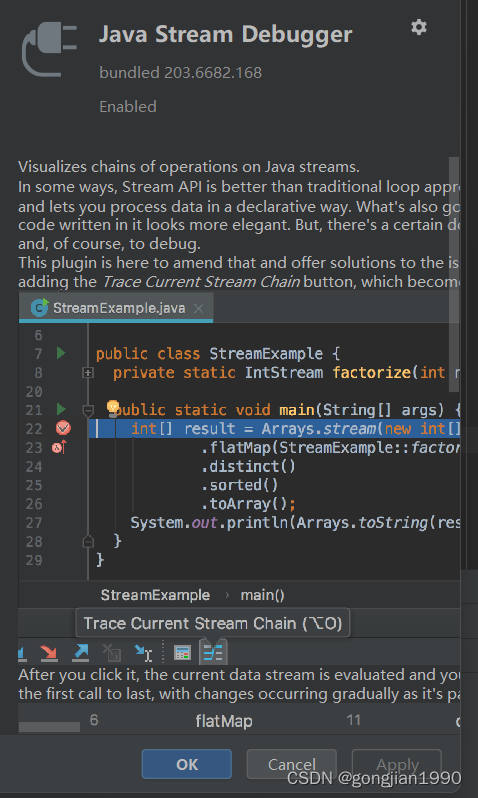Image resolution: width=478 pixels, height=798 pixels.
Task: Click the highlighted int[] result line
Action: (x=274, y=429)
